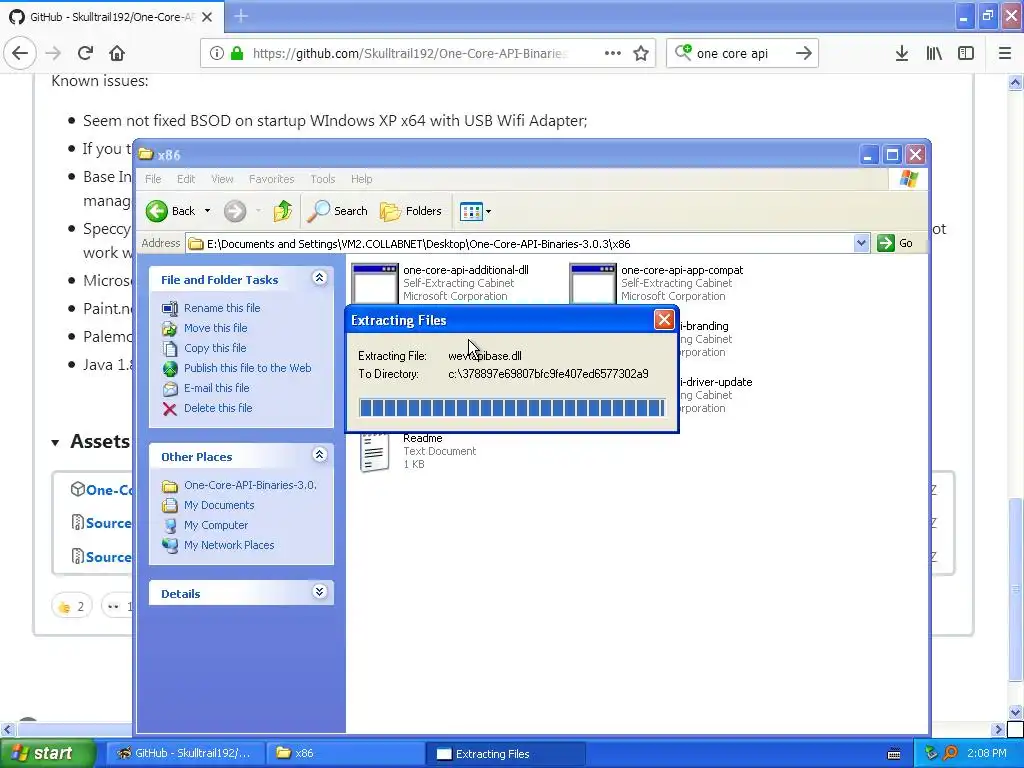This screenshot has height=768, width=1024.
Task: Select one-core-api-app-compat file icon
Action: pyautogui.click(x=593, y=283)
